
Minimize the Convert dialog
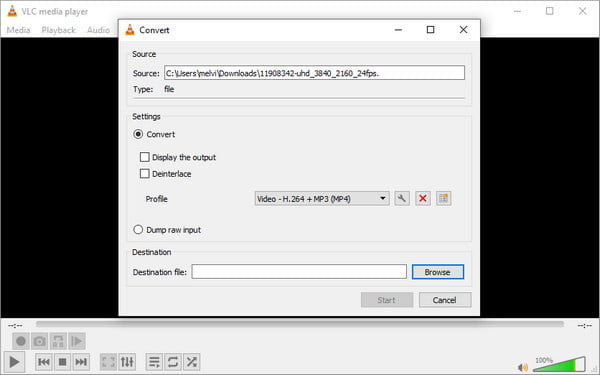pos(398,30)
